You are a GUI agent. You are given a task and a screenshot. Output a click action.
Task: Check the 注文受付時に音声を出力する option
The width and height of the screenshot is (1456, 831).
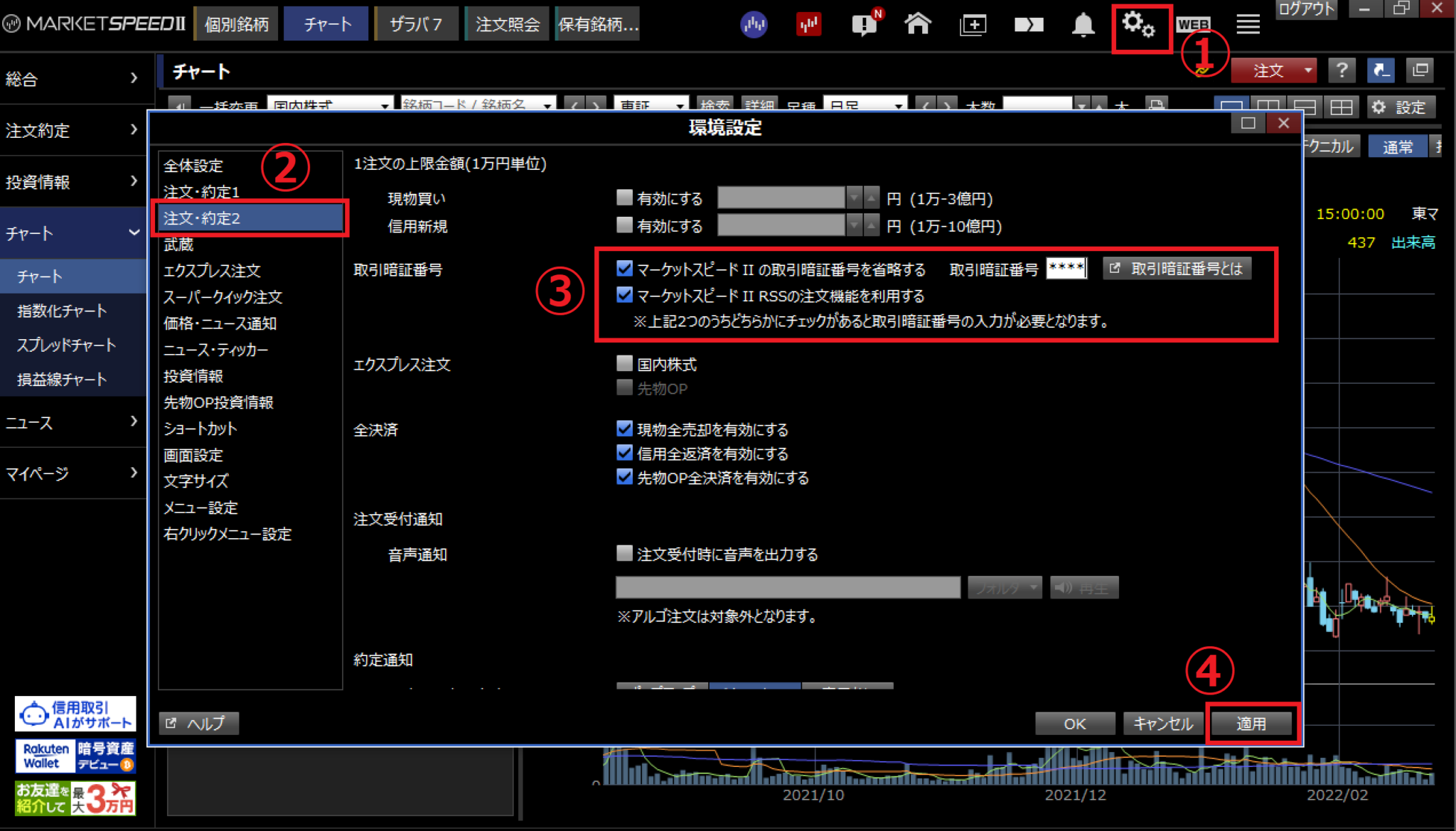click(623, 553)
